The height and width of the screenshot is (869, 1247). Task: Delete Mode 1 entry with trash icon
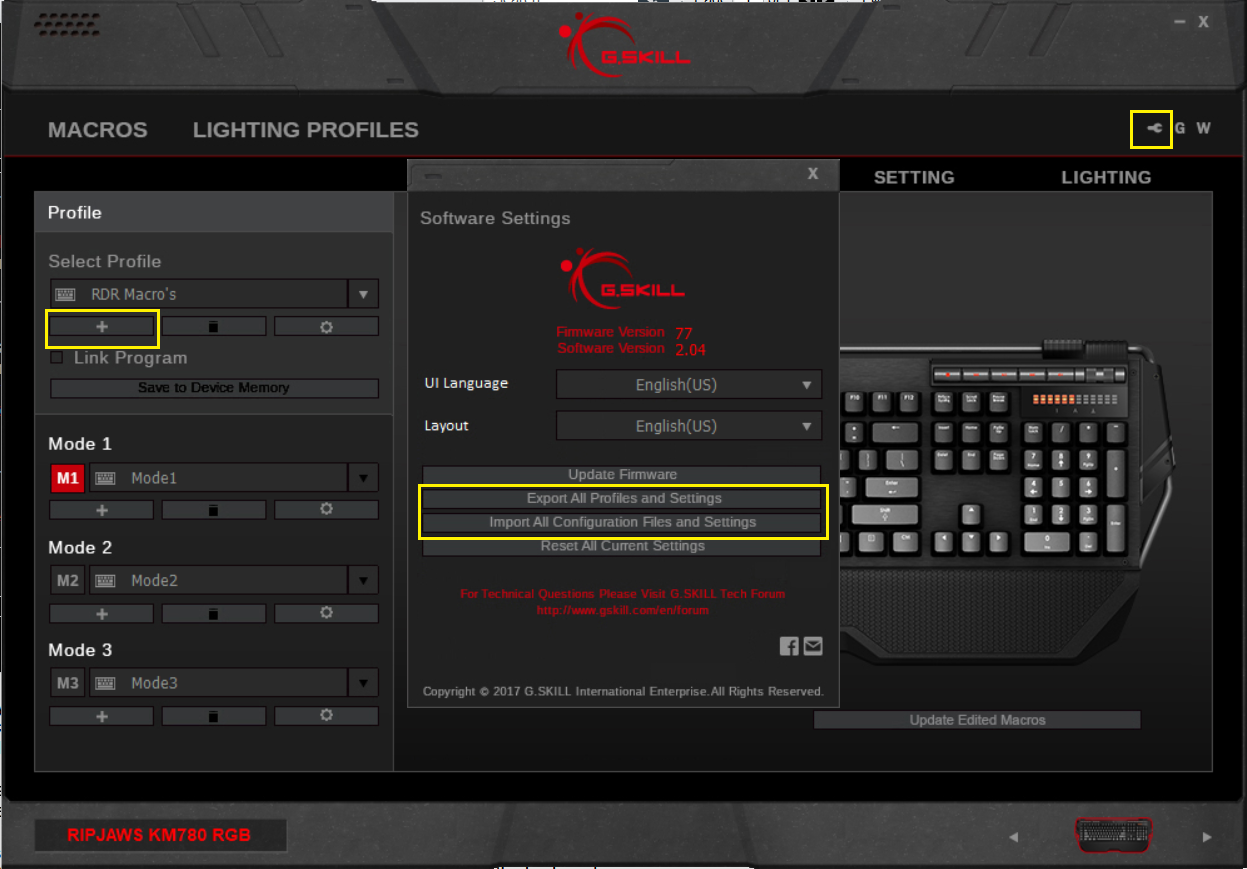pos(214,510)
